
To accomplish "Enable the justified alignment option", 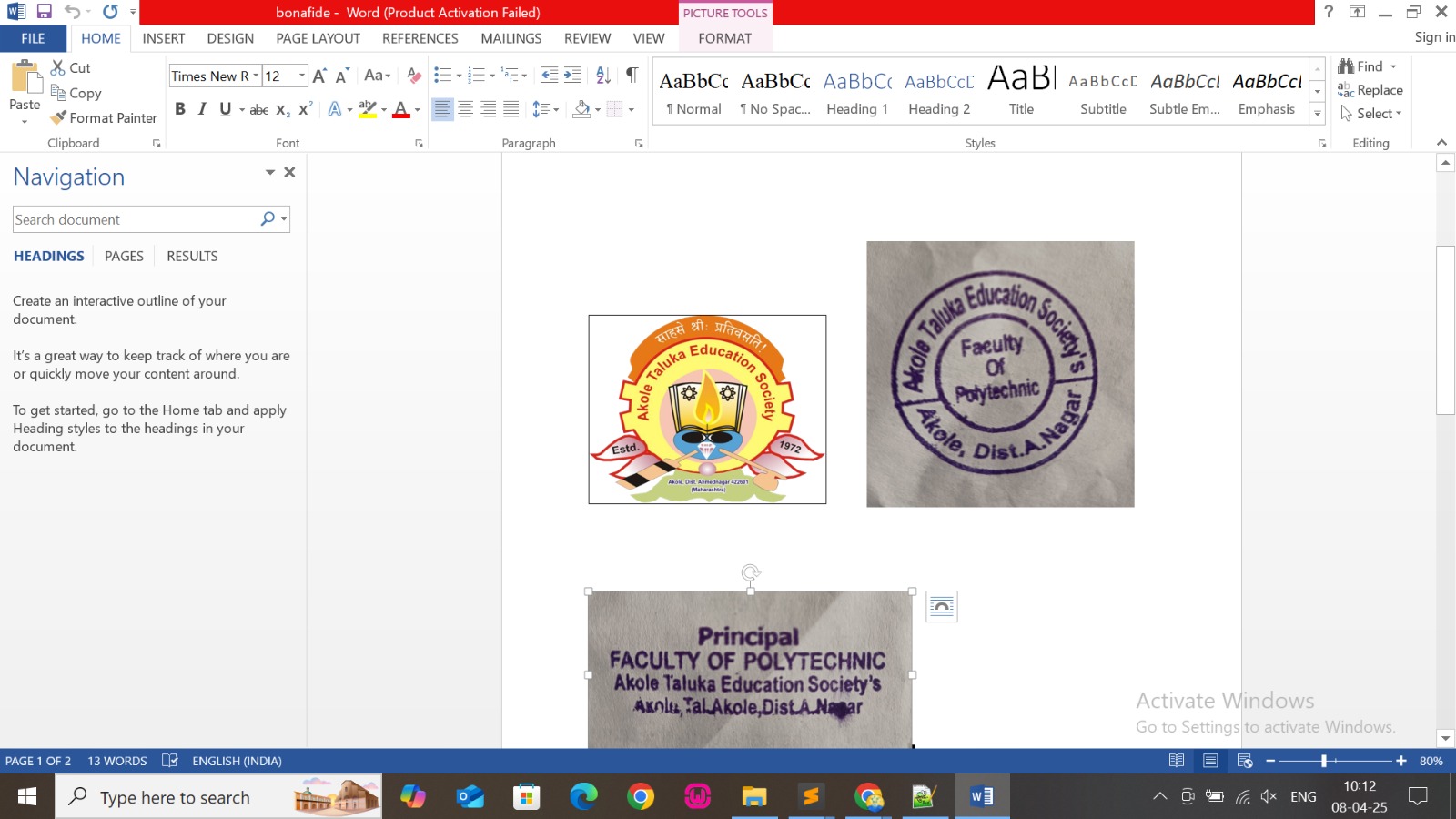I will coord(511,109).
